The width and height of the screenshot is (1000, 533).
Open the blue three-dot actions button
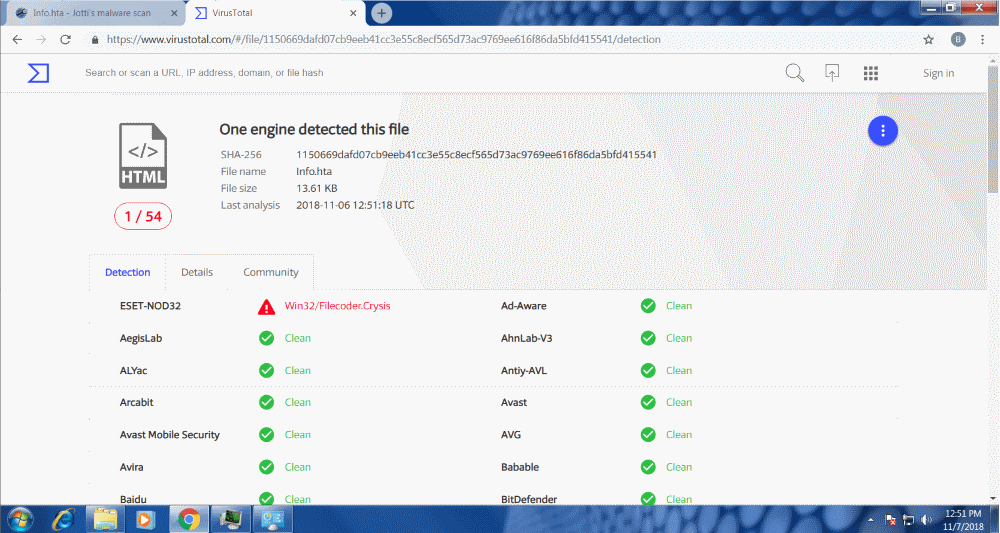[x=883, y=131]
